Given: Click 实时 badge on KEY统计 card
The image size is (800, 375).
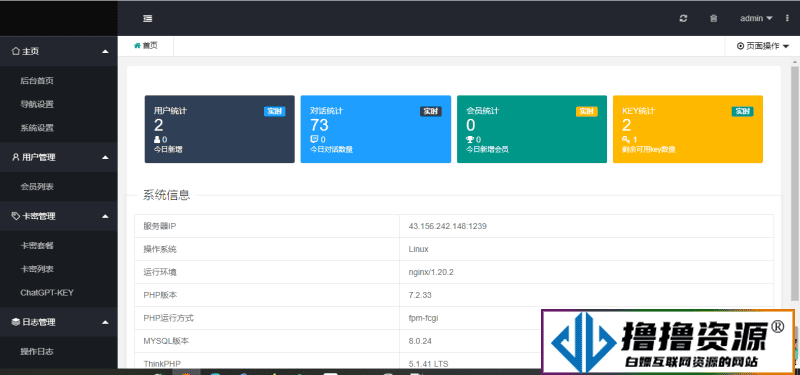Looking at the screenshot, I should coord(743,111).
